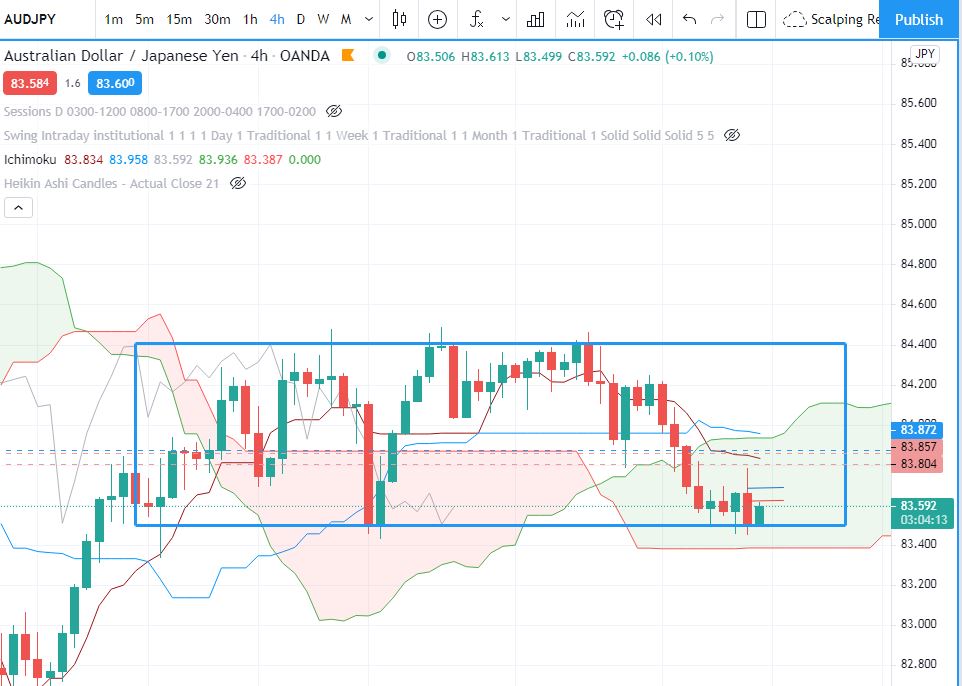Click the Ichimoku value 83.834
Viewport: 962px width, 686px height.
coord(83,160)
